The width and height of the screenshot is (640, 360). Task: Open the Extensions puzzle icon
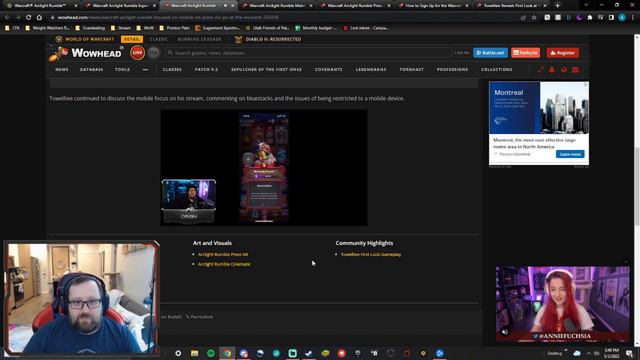590,18
